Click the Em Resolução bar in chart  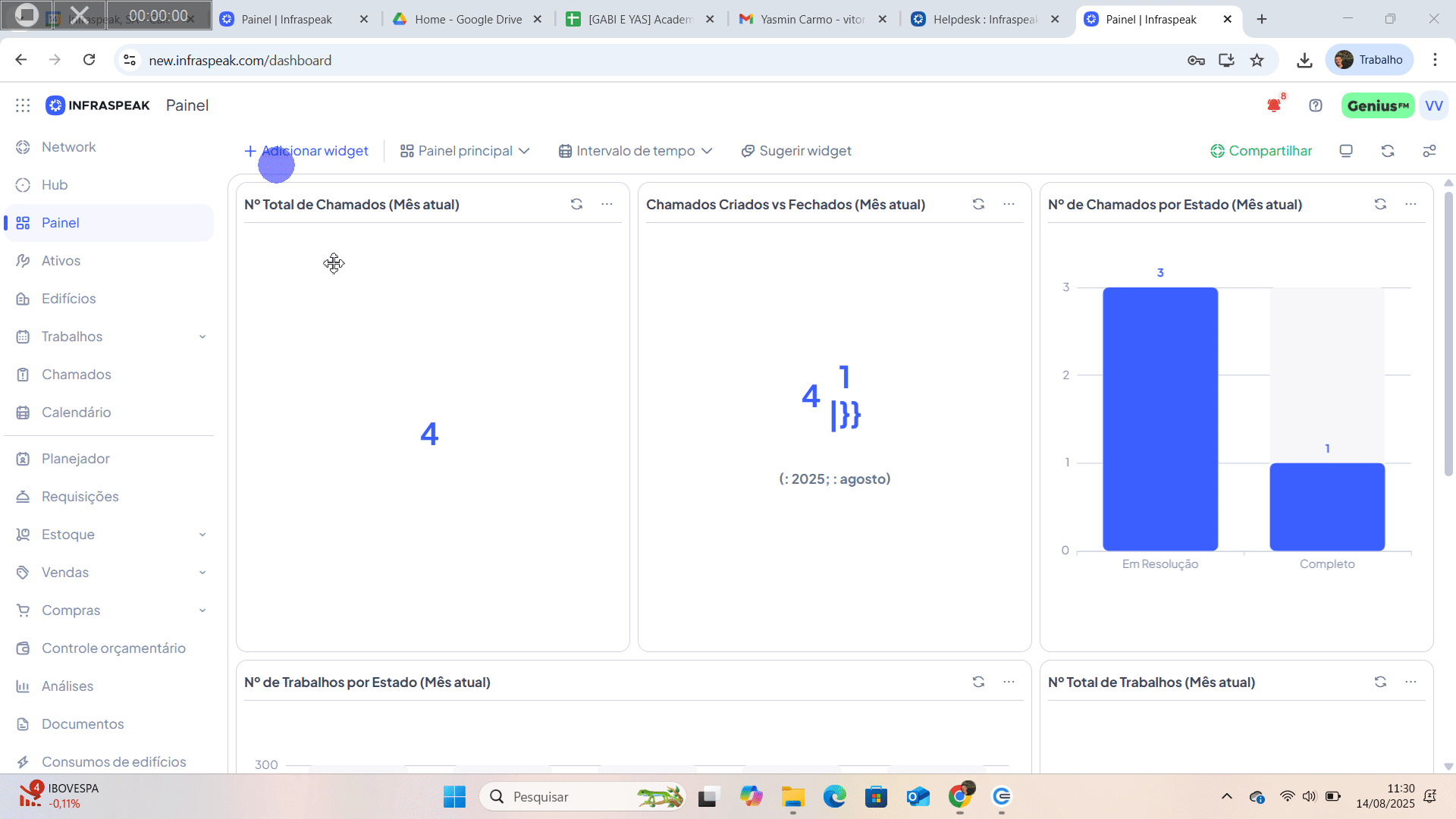1160,419
